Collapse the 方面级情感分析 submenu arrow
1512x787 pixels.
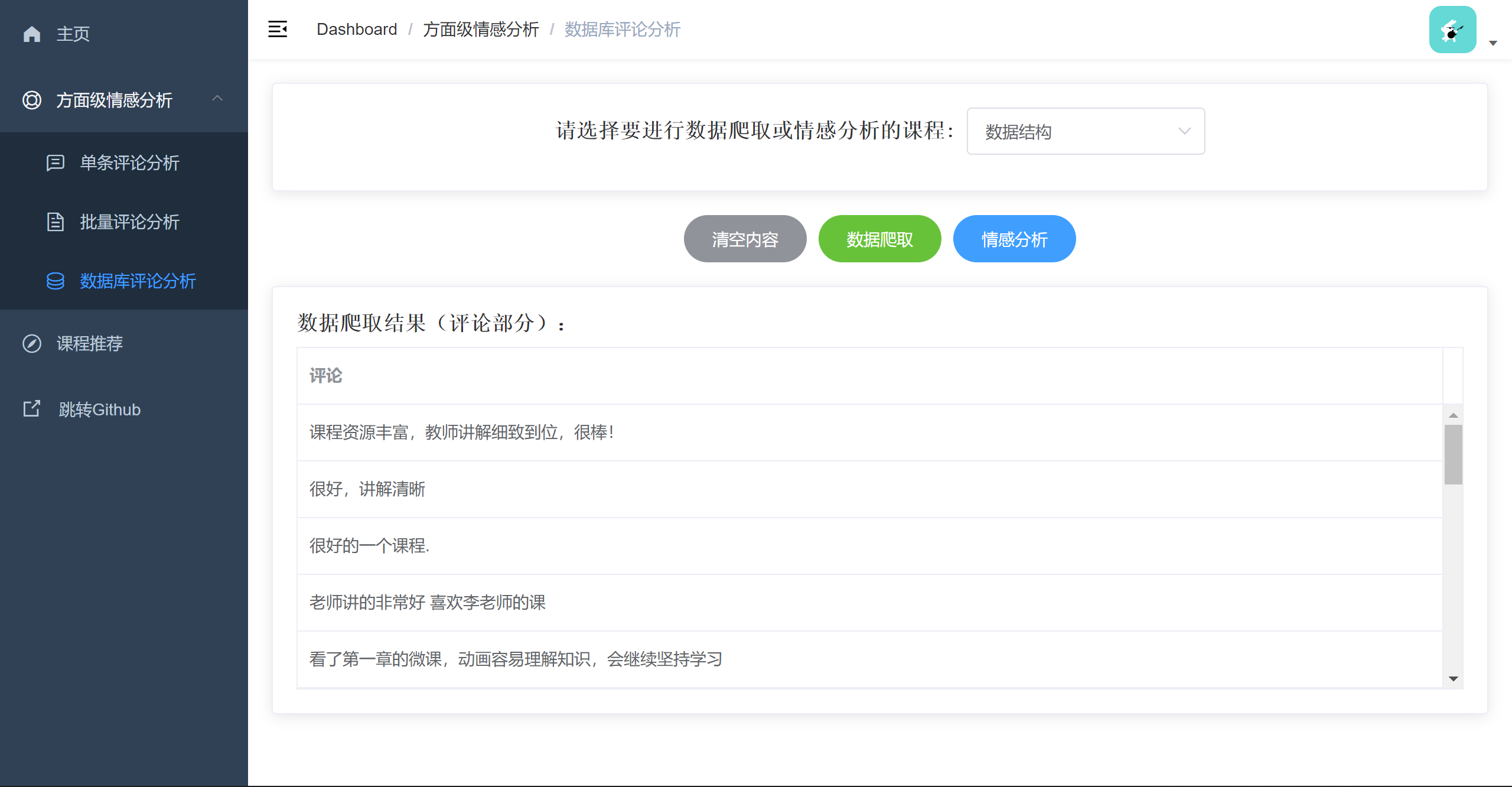point(217,99)
